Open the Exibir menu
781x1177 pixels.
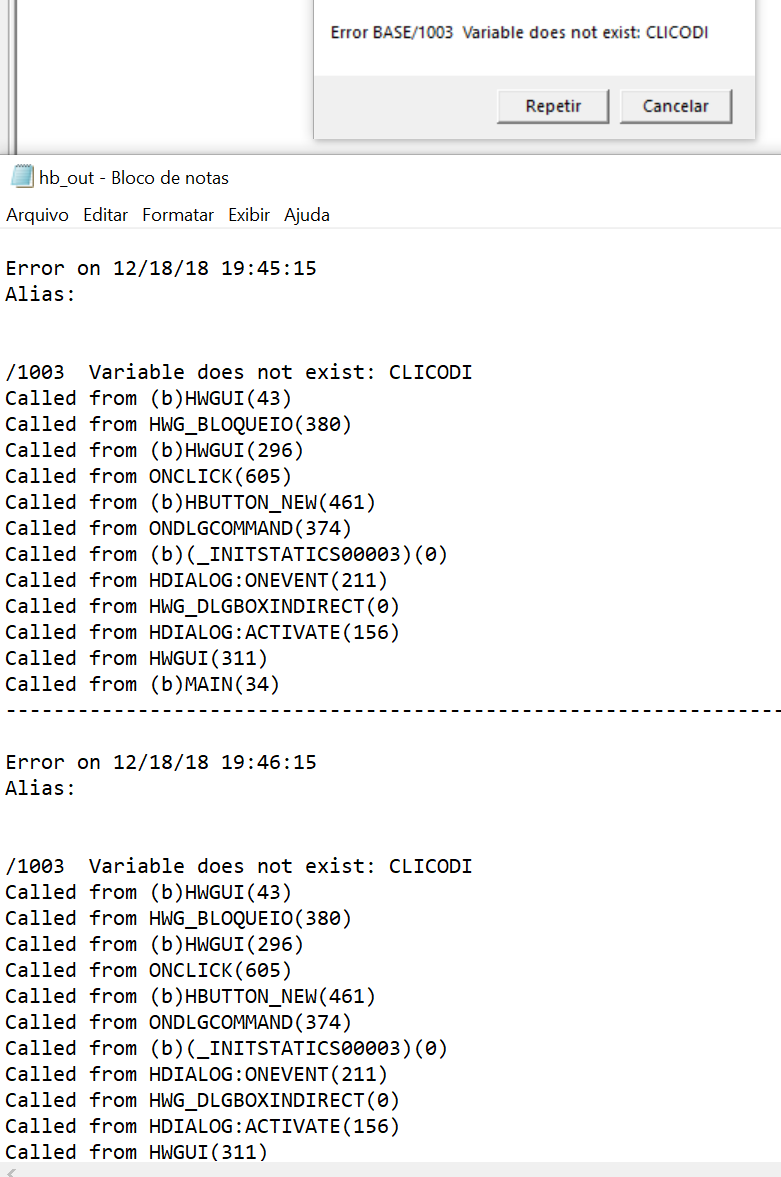[249, 215]
